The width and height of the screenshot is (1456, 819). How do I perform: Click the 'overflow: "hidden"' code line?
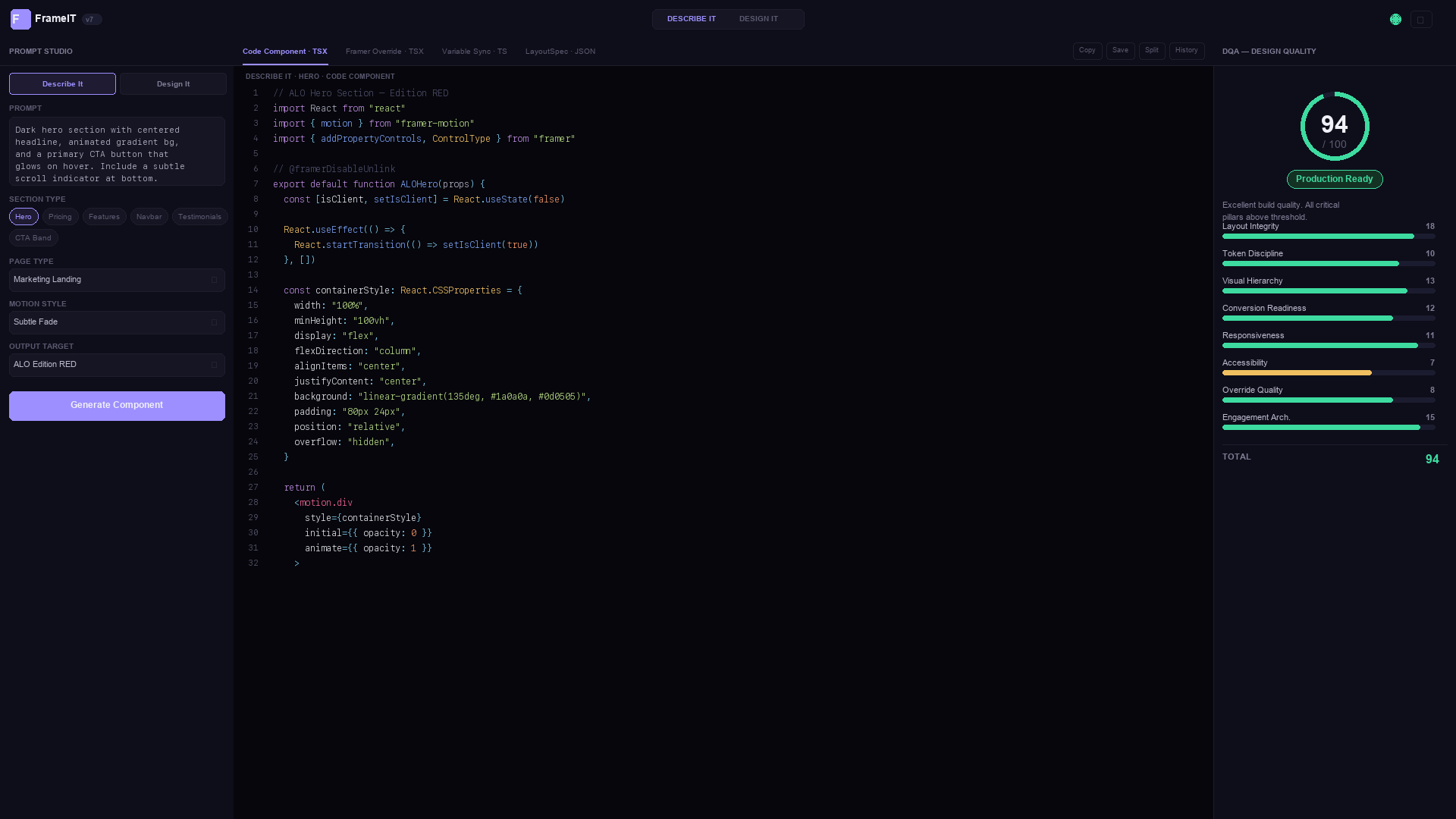click(x=344, y=442)
